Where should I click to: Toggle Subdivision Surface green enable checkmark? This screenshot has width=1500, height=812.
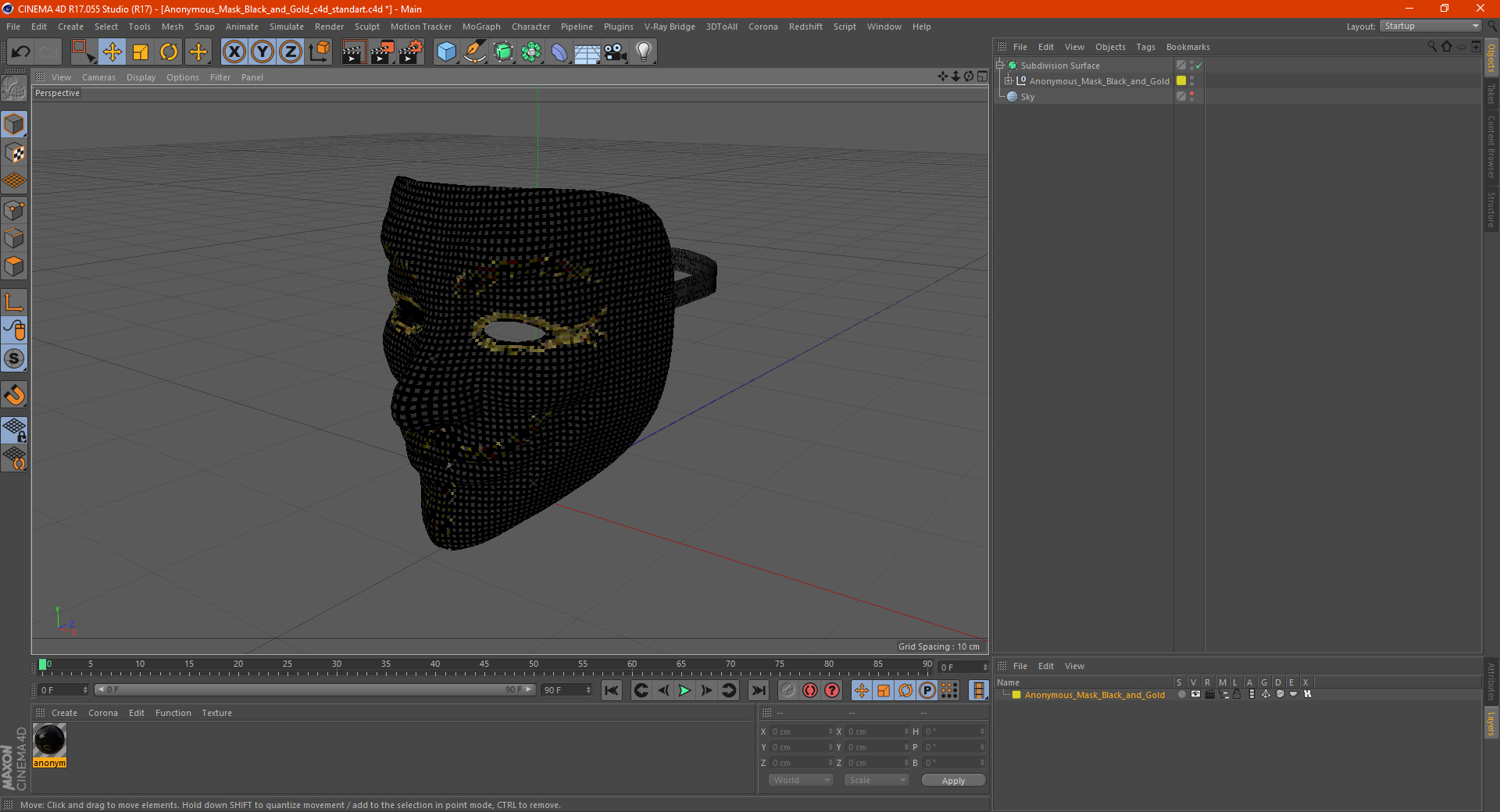1199,66
